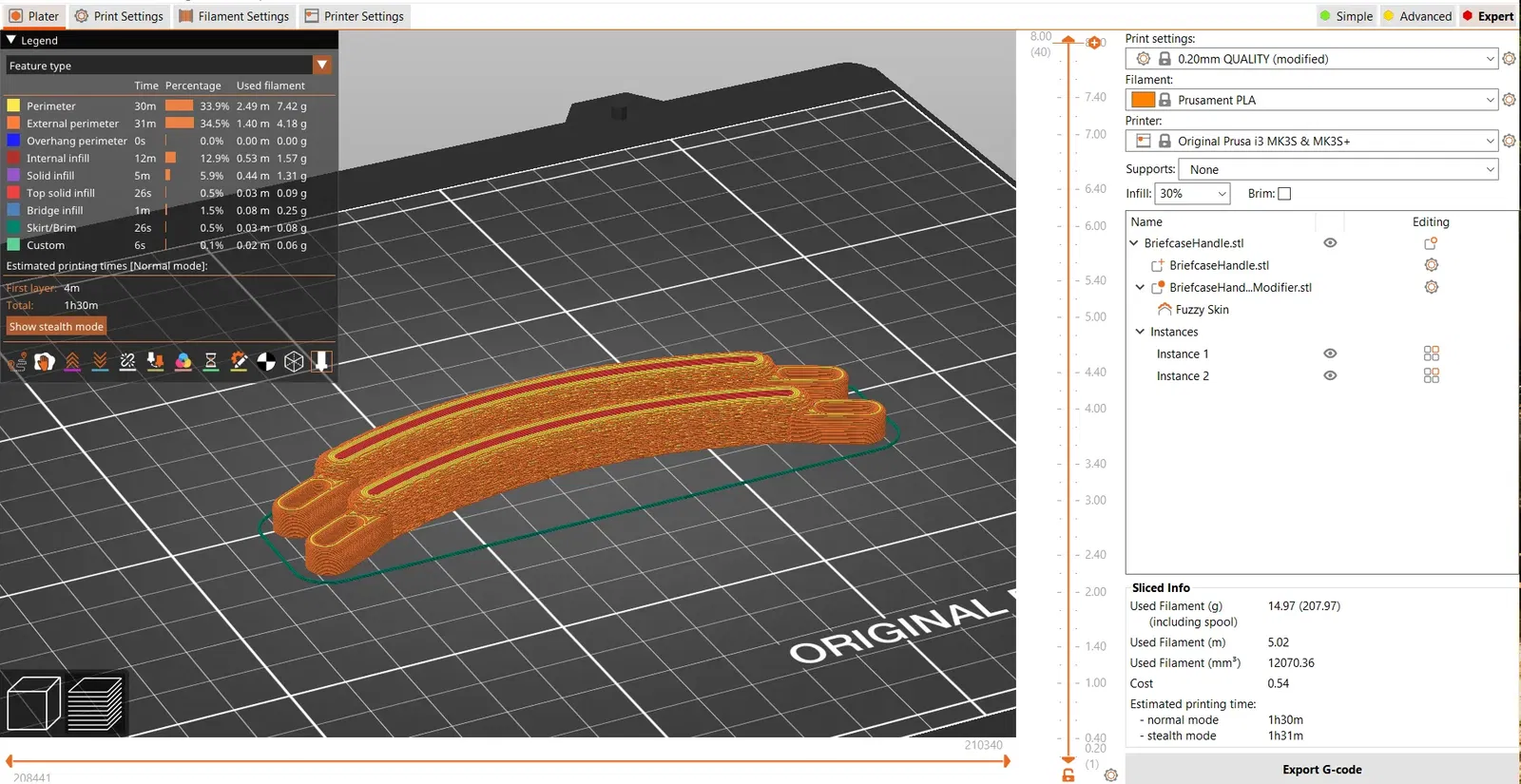Open printer settings gear icon
This screenshot has height=784, width=1521.
[x=1509, y=141]
